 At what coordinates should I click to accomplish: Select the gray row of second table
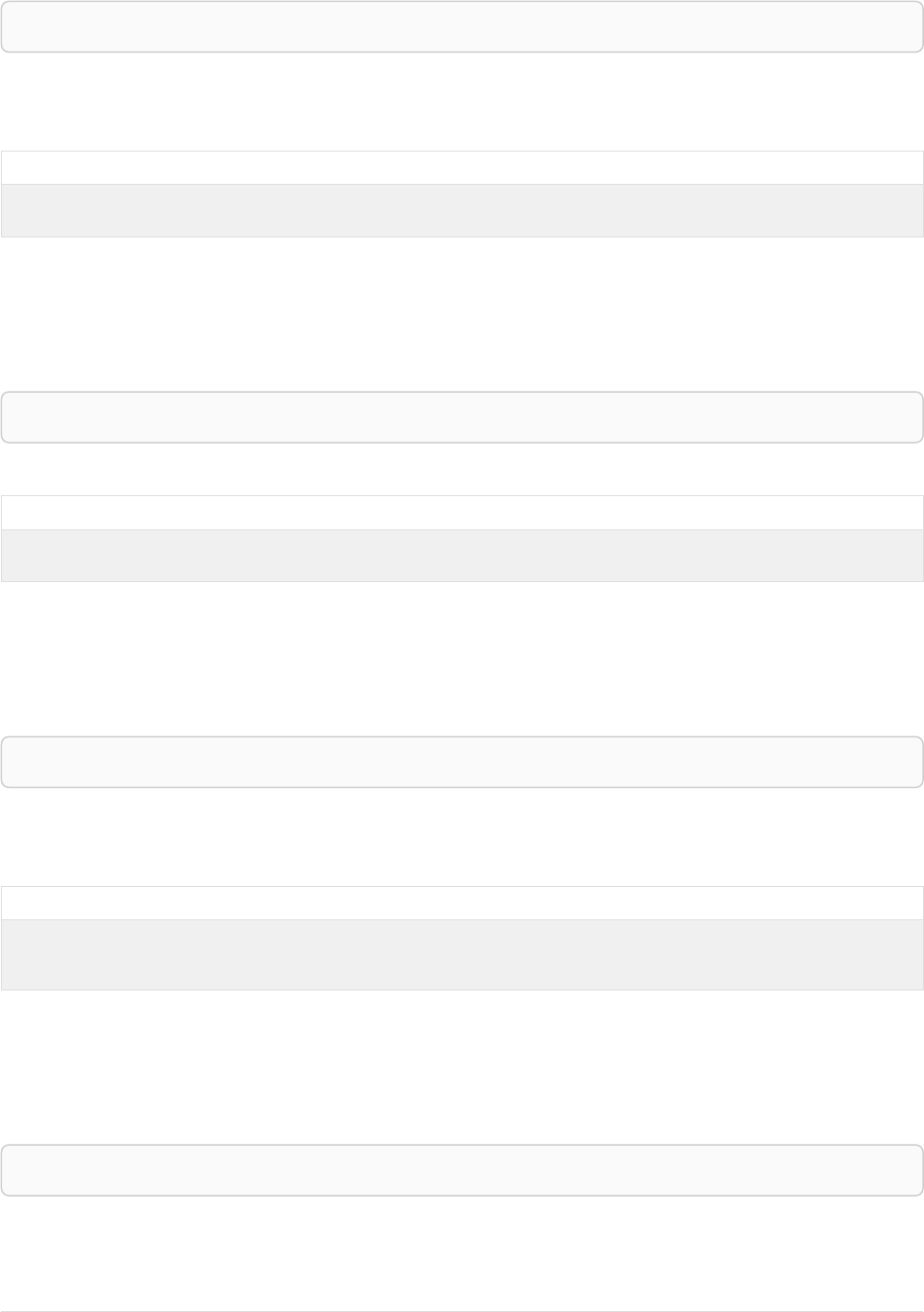462,554
